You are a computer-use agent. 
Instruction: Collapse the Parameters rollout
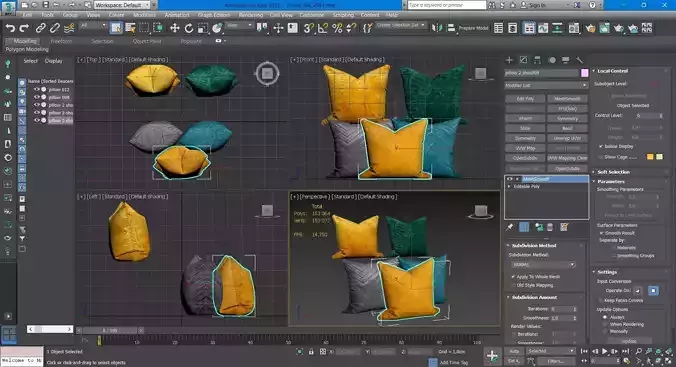tap(611, 182)
